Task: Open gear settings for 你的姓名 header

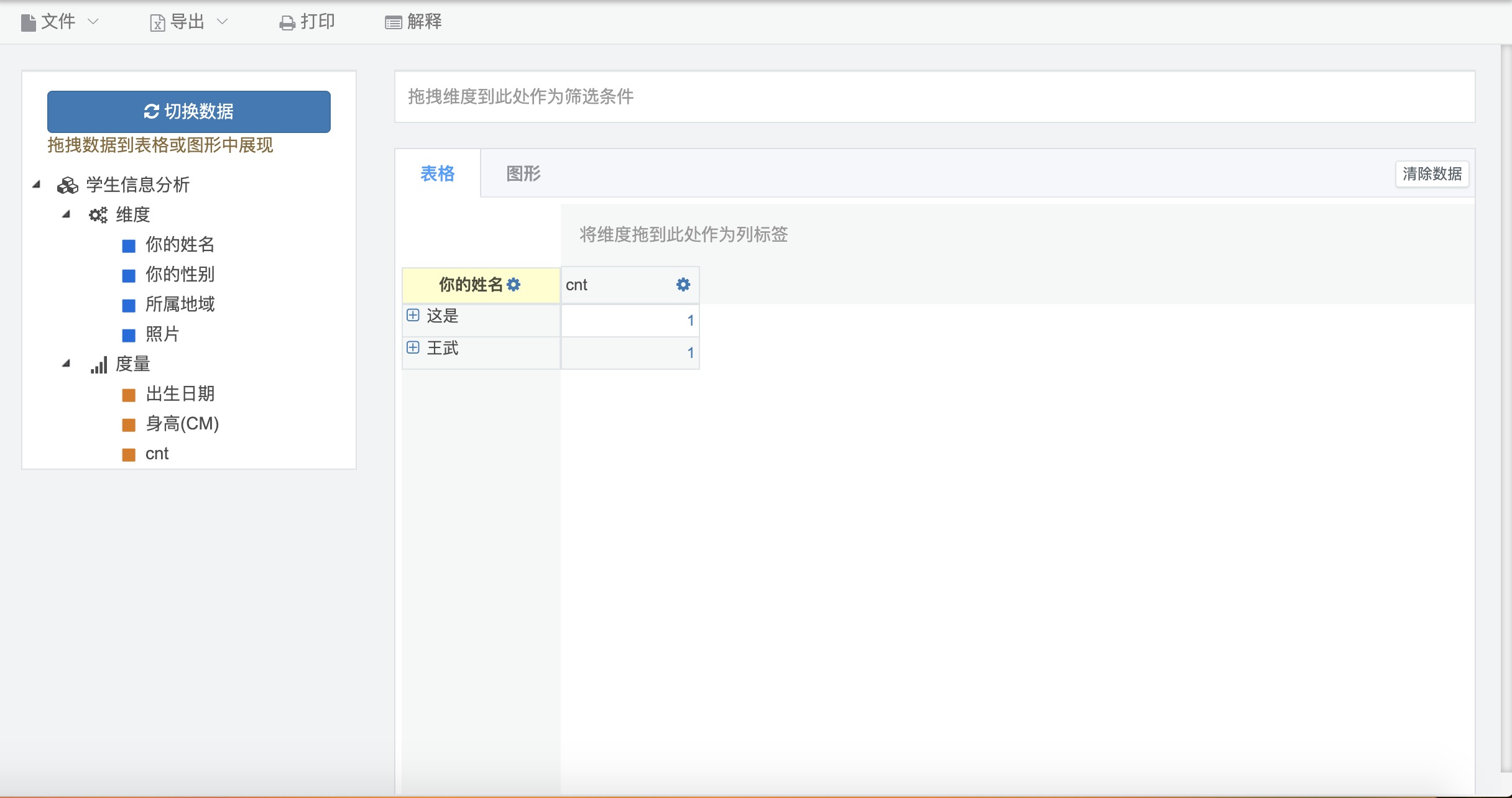Action: point(514,285)
